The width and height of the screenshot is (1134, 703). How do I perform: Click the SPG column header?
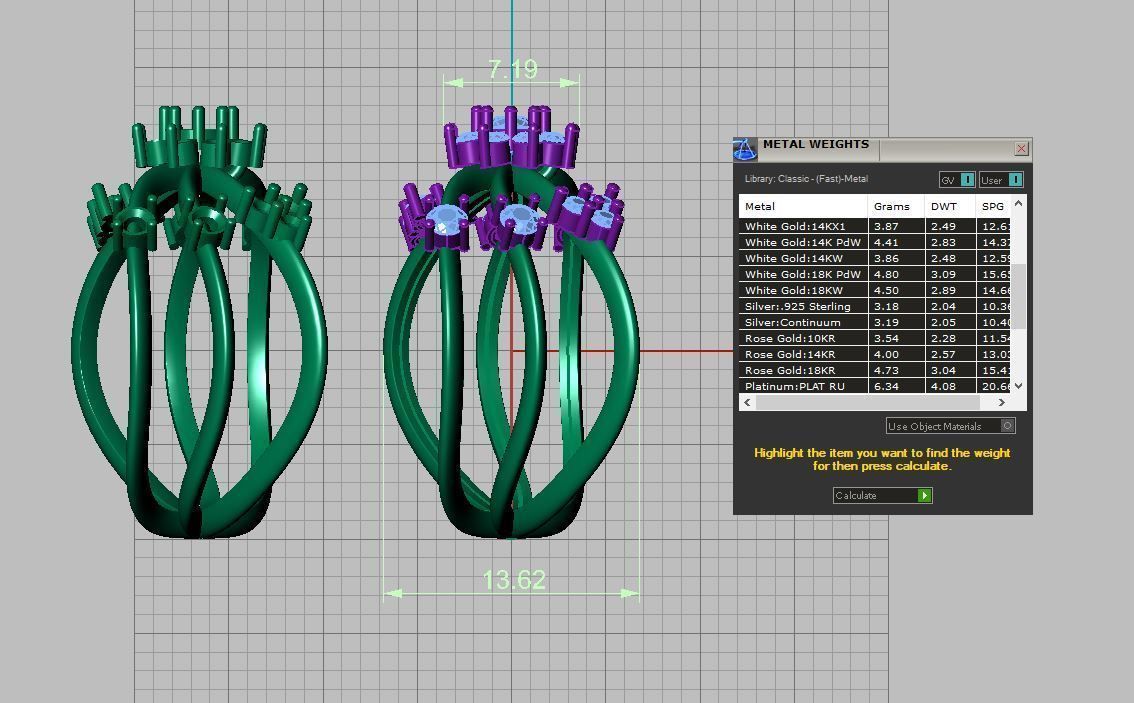point(993,206)
